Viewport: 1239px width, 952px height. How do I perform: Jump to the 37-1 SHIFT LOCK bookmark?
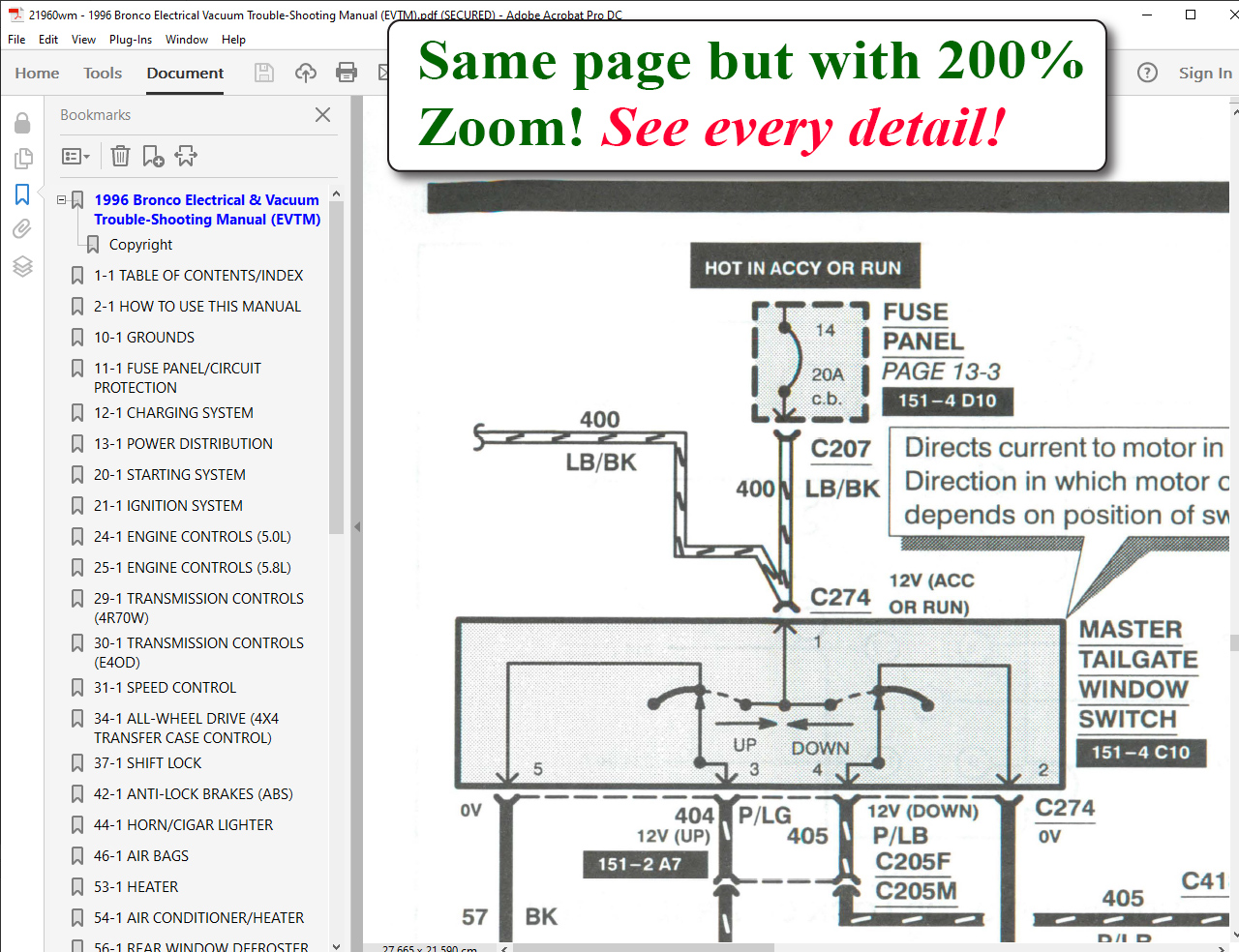tap(147, 763)
